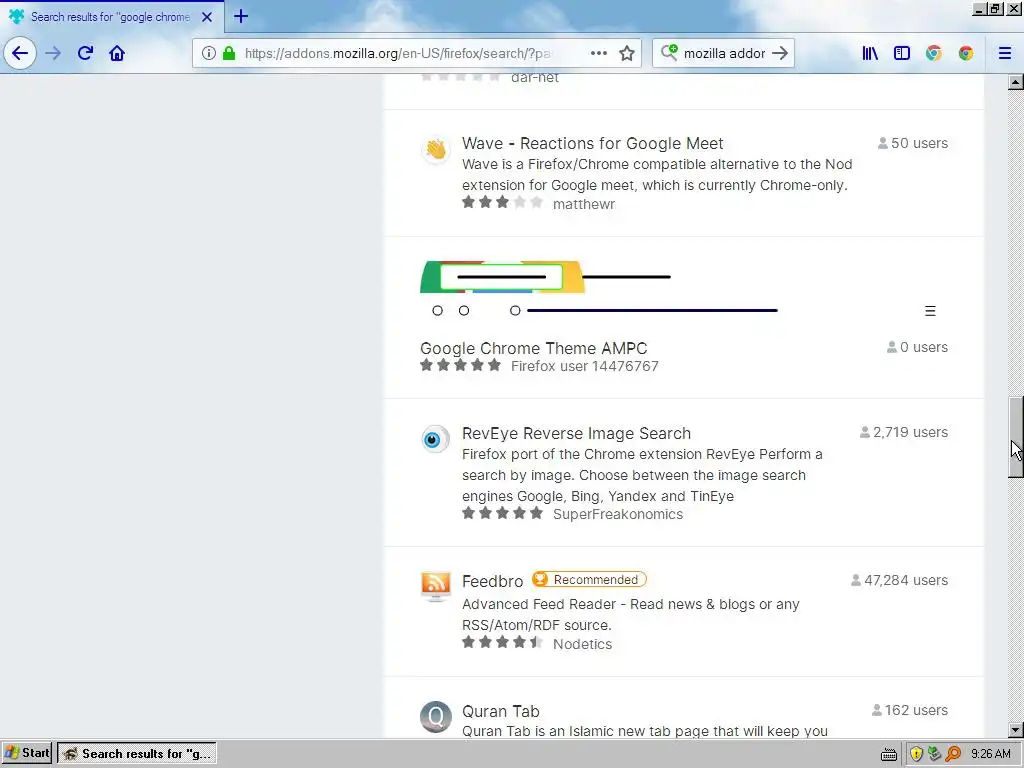The height and width of the screenshot is (768, 1024).
Task: Click the second Chrome extension toolbar icon
Action: (x=966, y=53)
